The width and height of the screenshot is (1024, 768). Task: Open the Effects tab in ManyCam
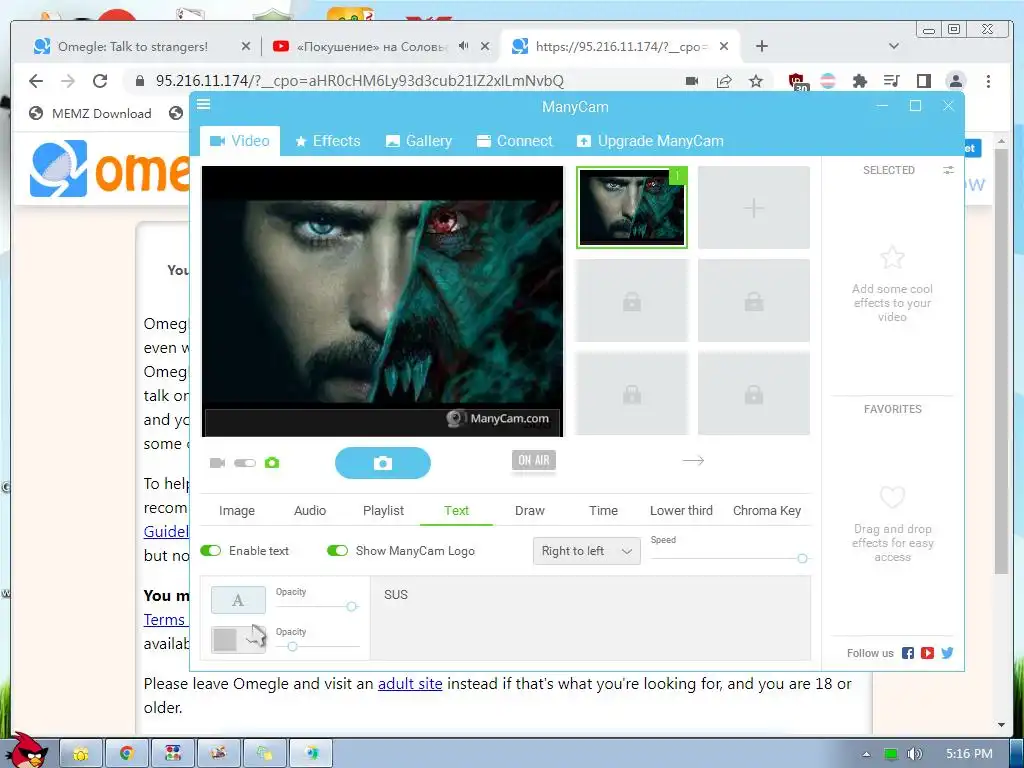click(328, 141)
